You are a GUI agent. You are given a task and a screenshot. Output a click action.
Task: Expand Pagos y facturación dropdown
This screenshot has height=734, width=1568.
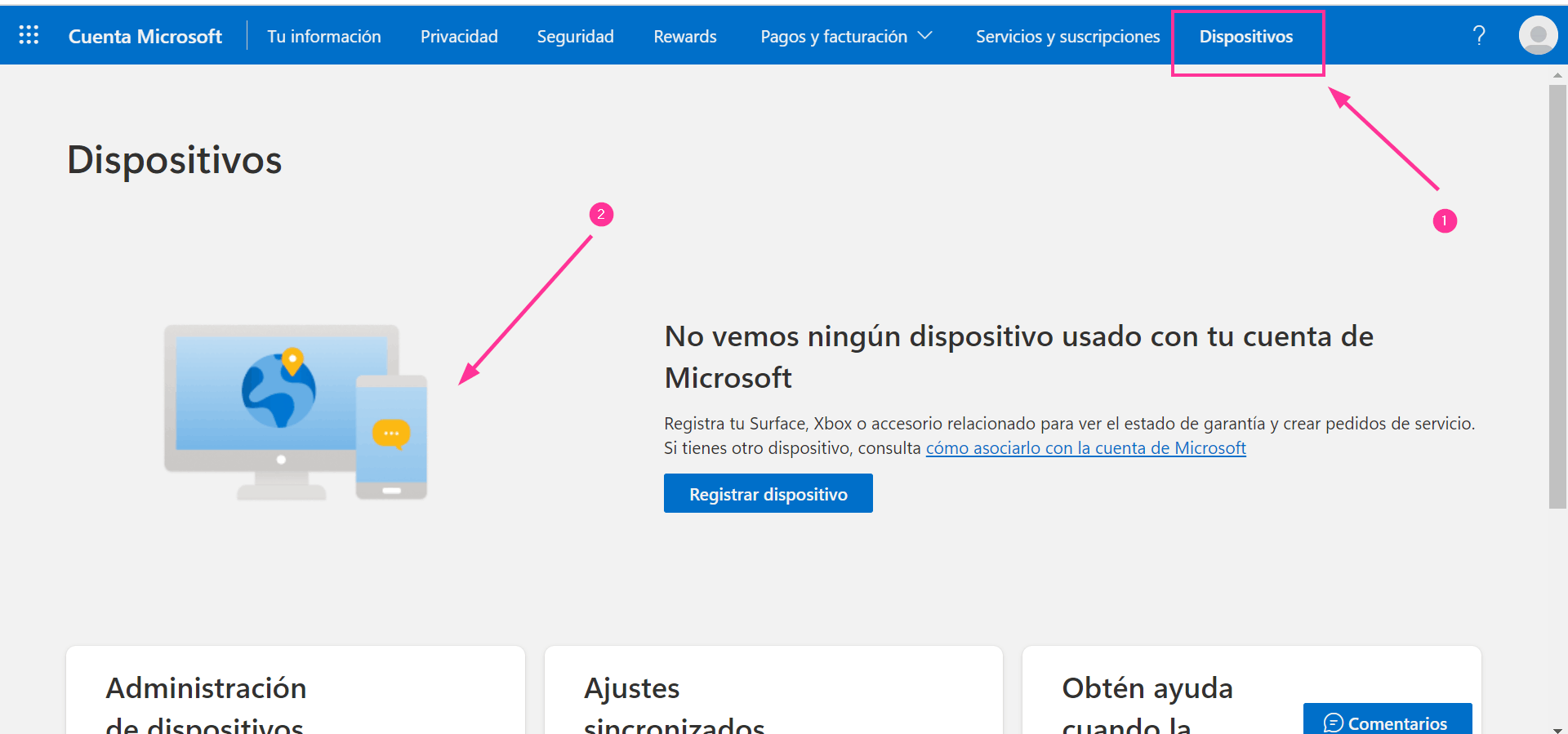coord(846,36)
